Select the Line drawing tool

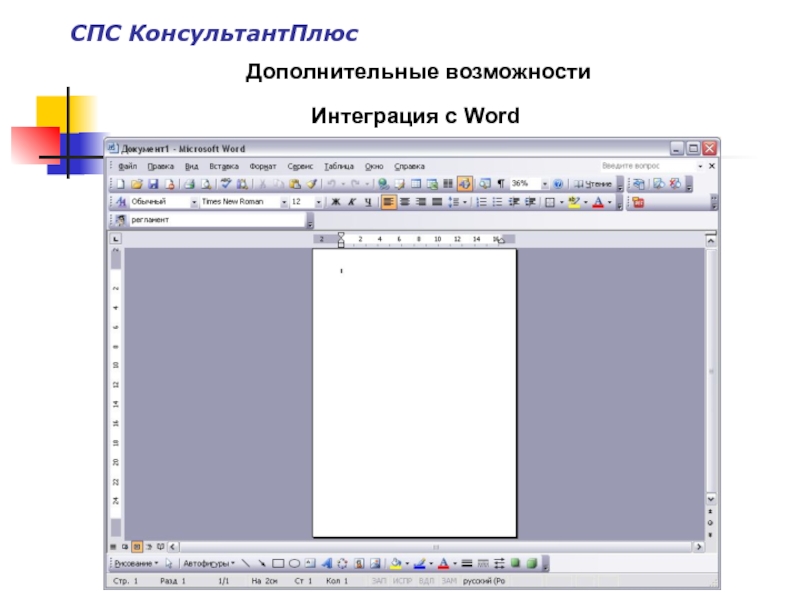pyautogui.click(x=246, y=564)
